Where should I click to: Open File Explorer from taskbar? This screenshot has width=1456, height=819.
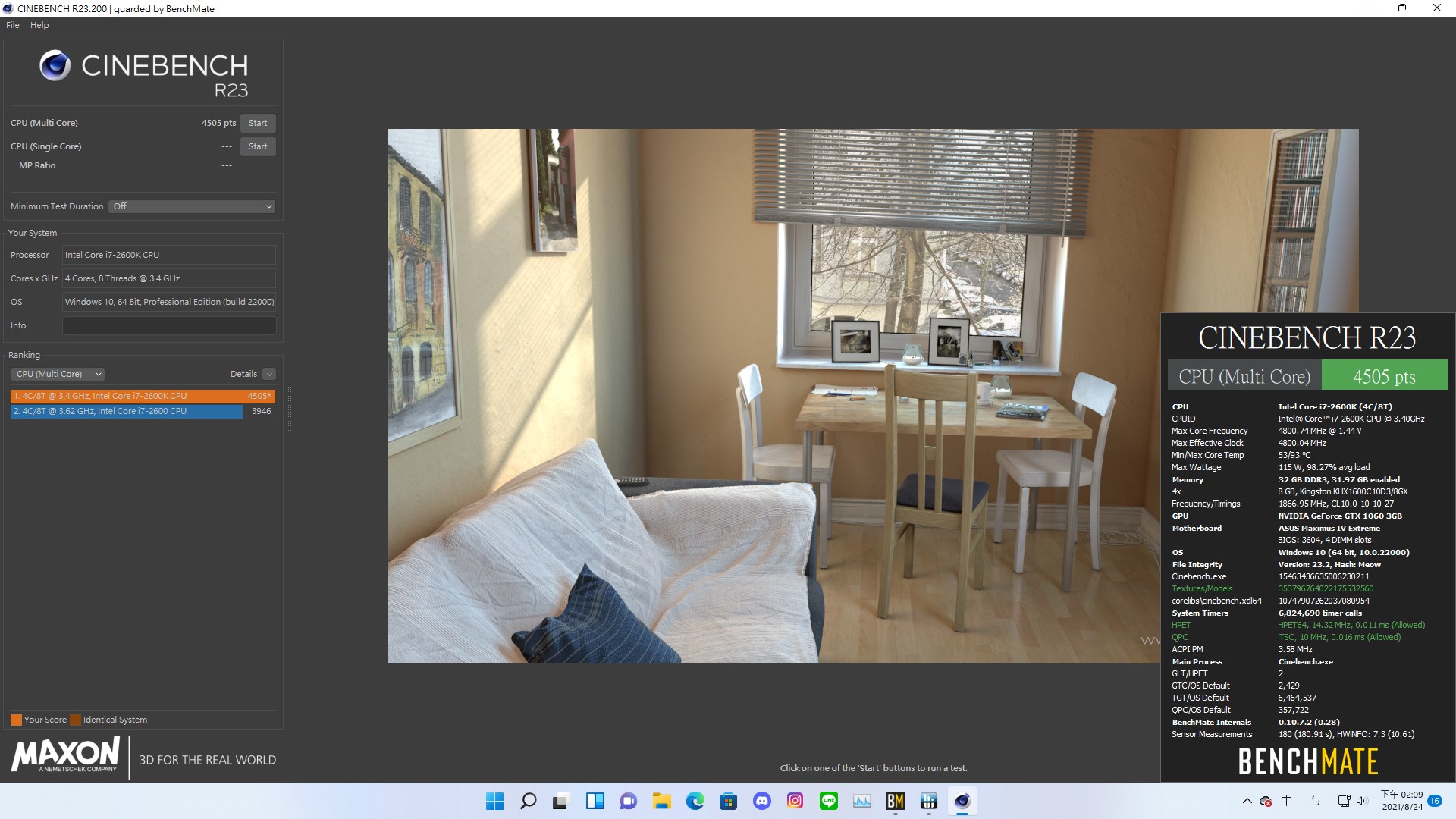pos(661,801)
